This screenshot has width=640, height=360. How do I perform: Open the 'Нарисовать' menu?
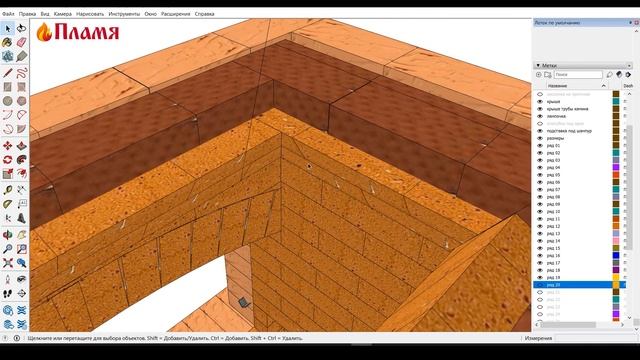click(x=90, y=14)
